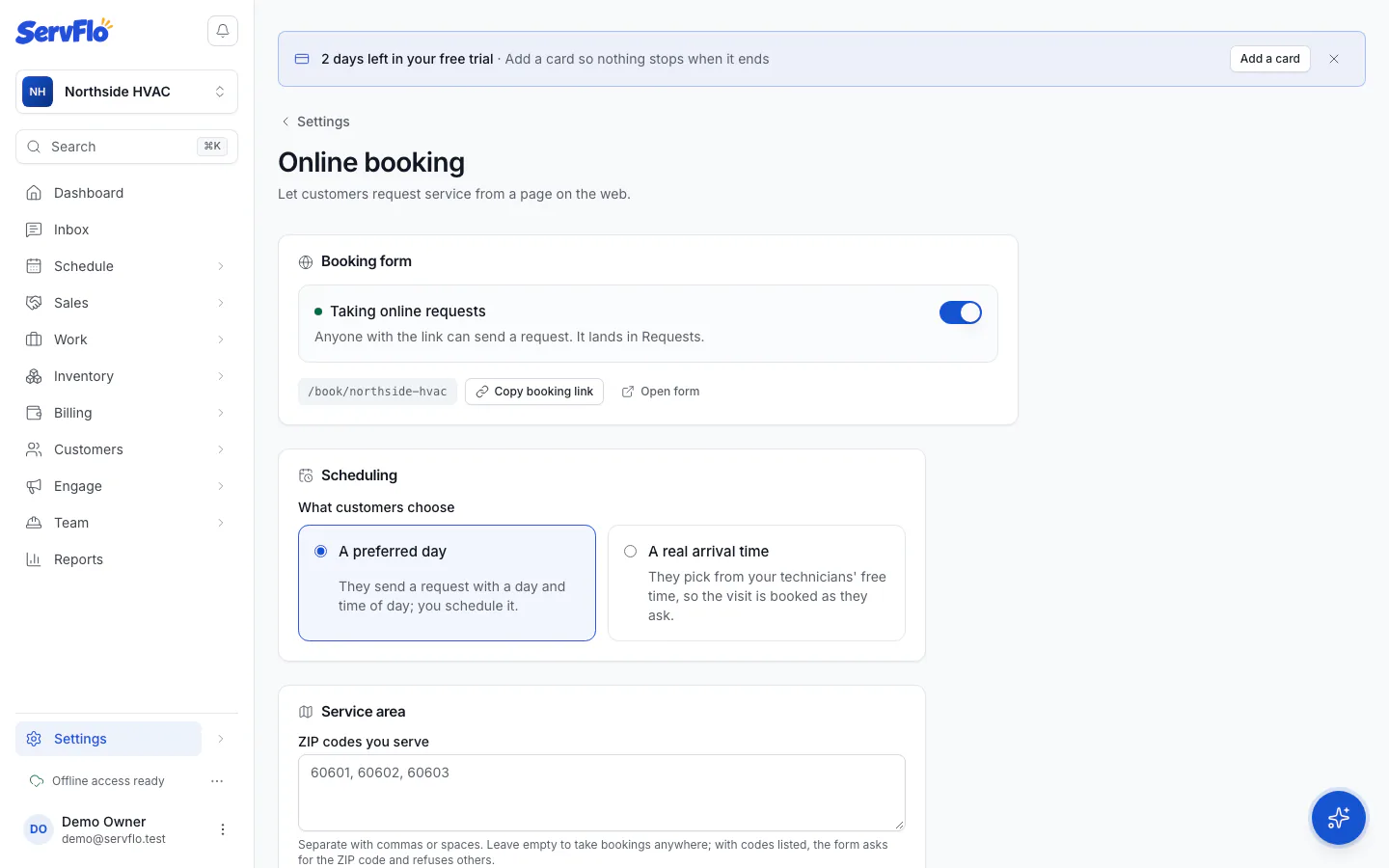Open the Northside HVAC workspace switcher
1389x868 pixels.
126,92
